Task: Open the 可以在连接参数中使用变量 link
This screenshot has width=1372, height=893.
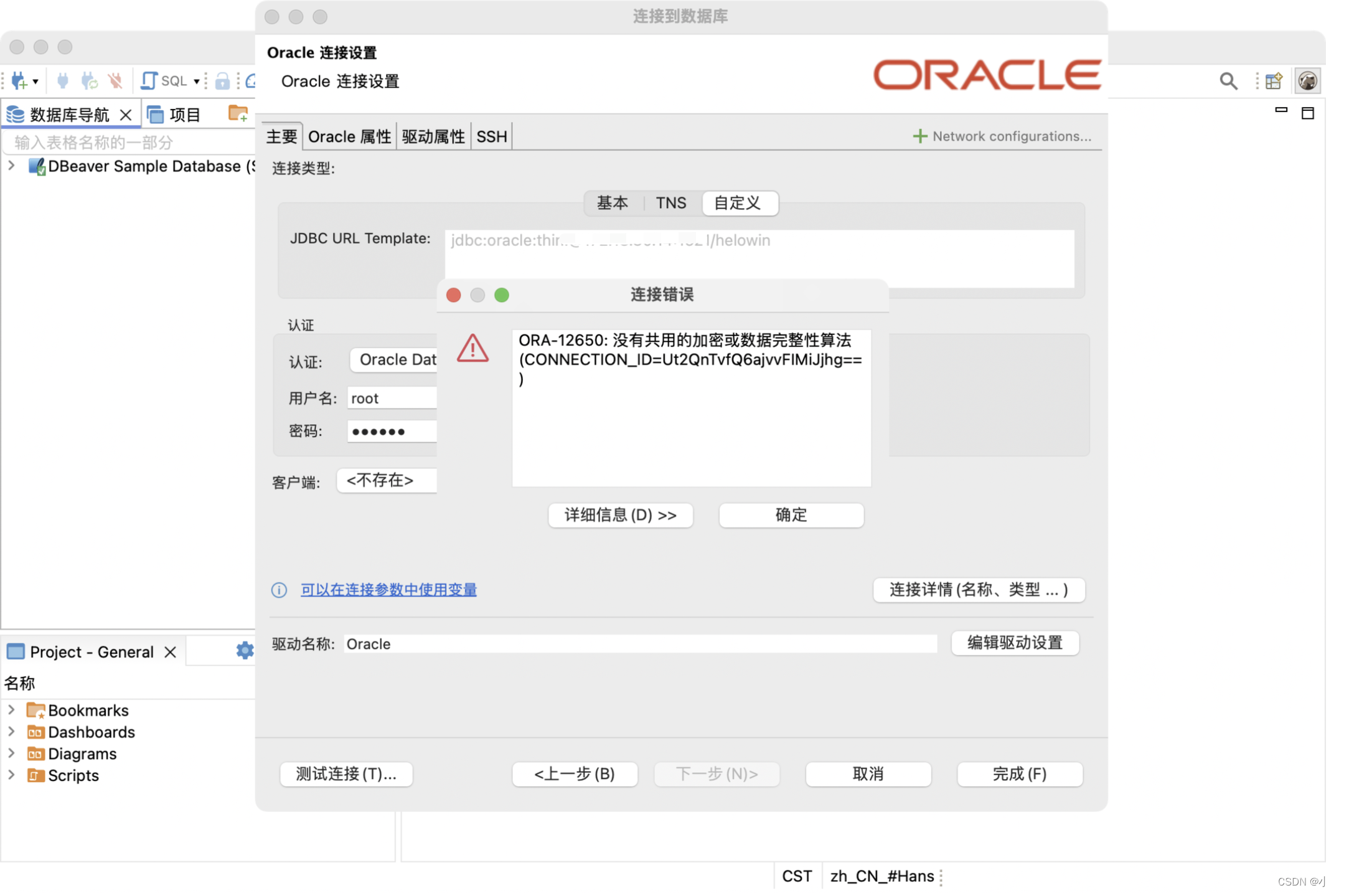Action: [x=388, y=590]
